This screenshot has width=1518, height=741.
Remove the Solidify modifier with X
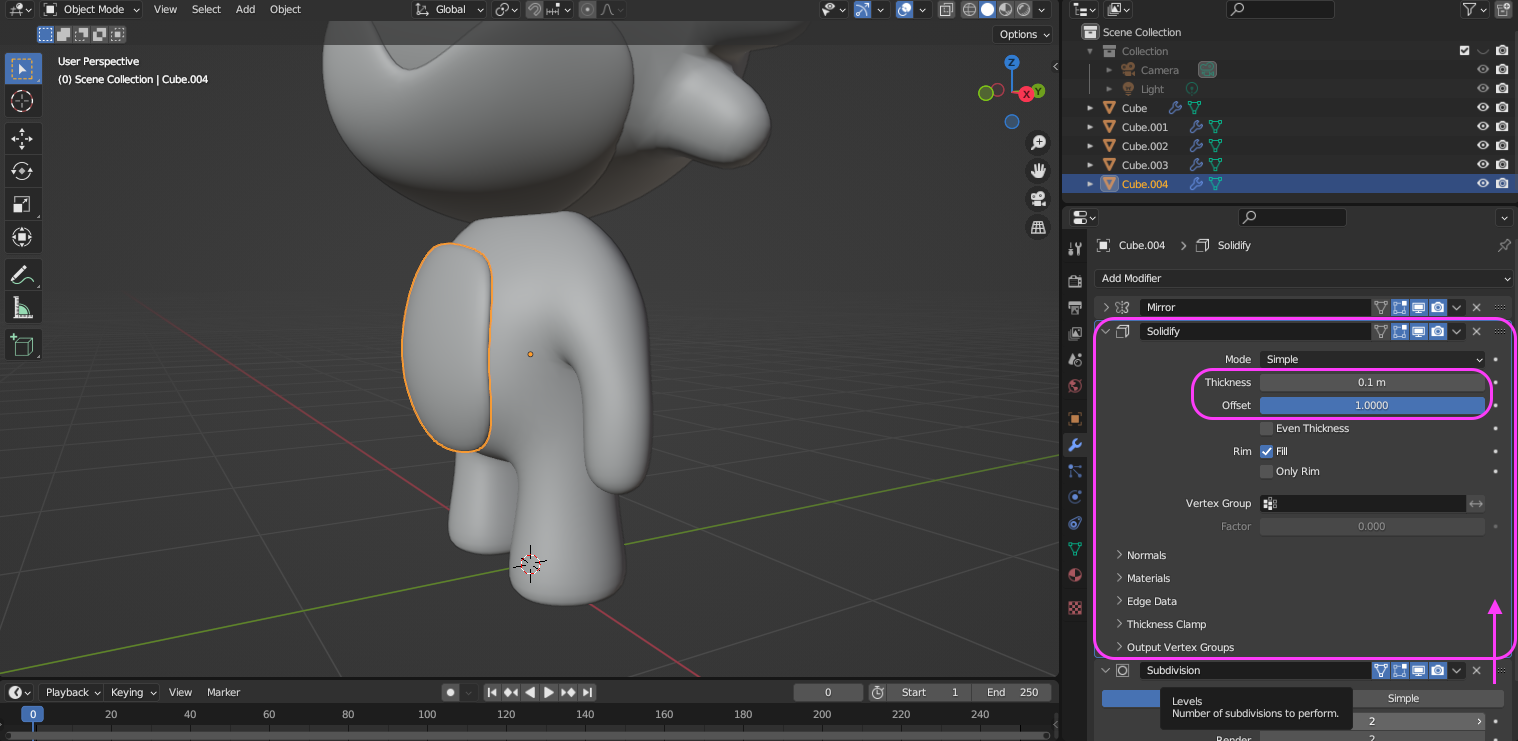coord(1476,331)
